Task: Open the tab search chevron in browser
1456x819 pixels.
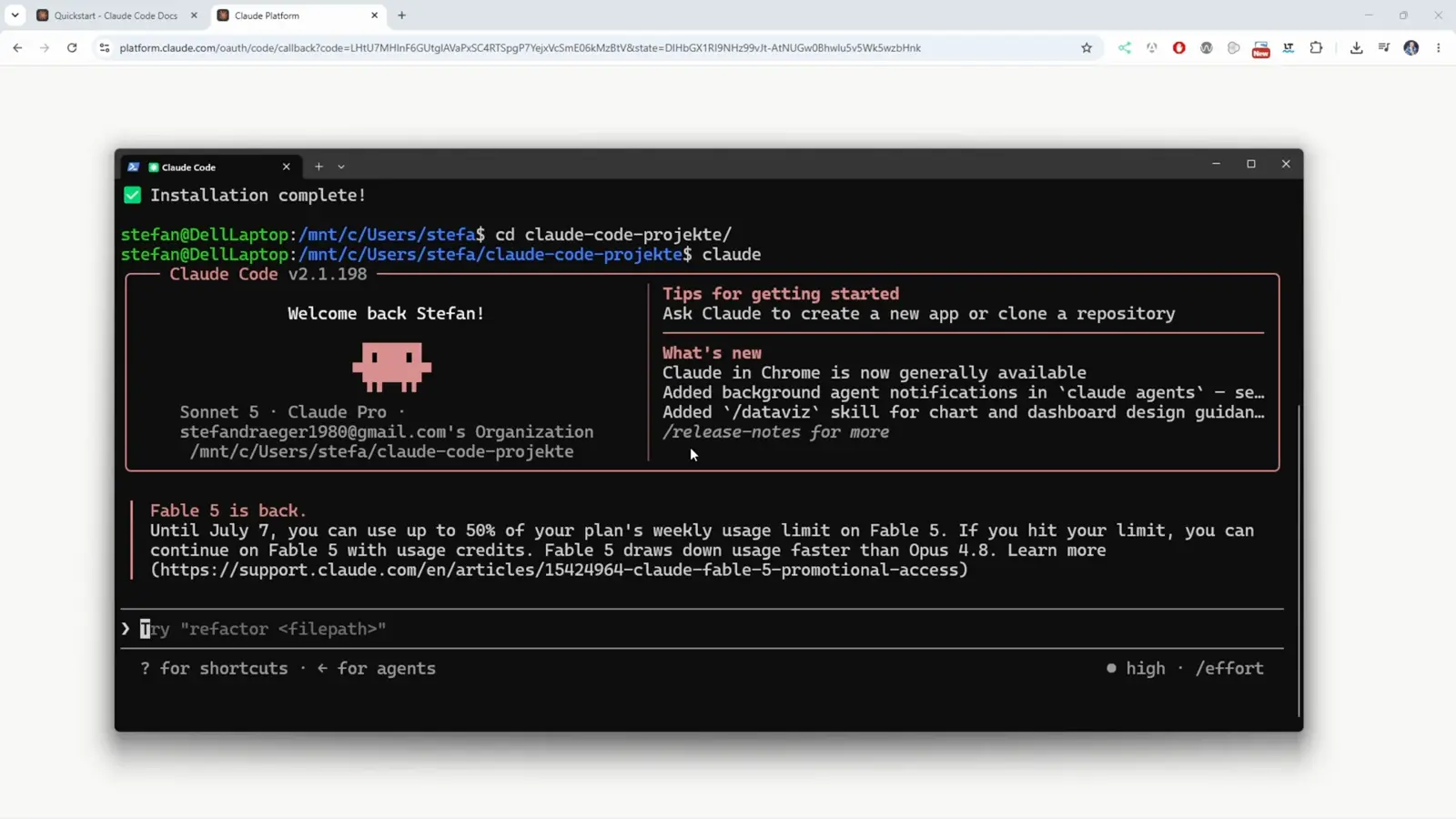Action: coord(15,15)
